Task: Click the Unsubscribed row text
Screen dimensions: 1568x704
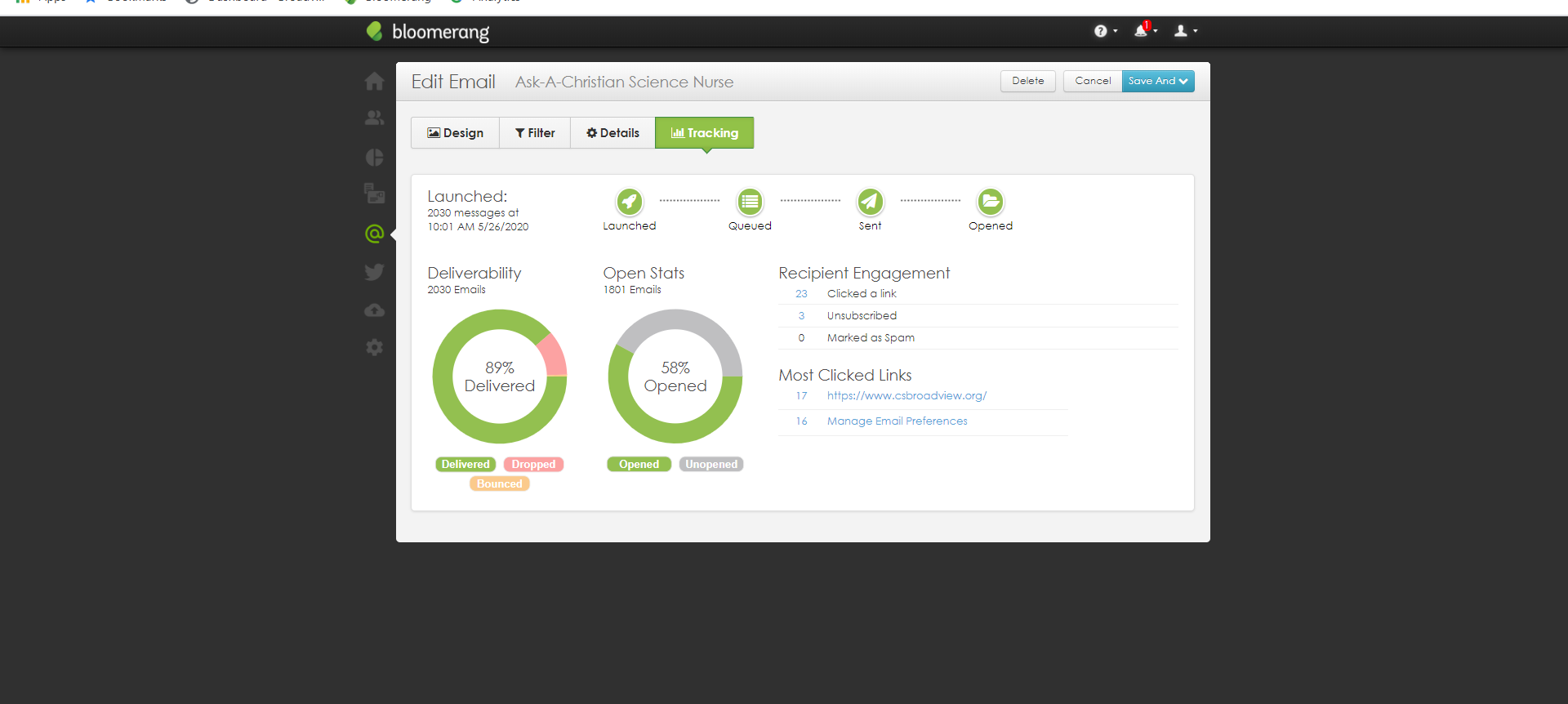Action: coord(862,316)
